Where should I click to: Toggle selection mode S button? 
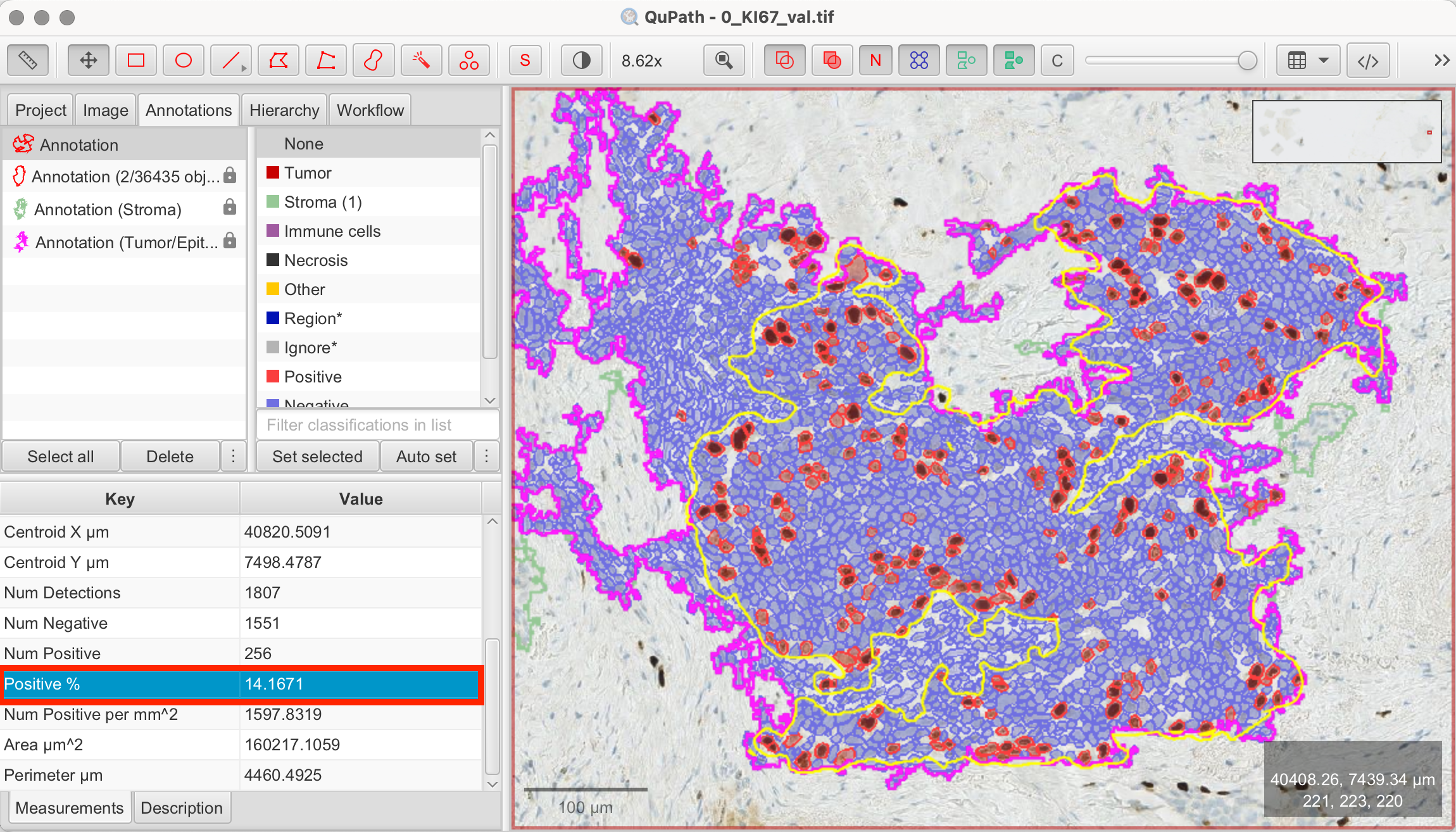[525, 61]
